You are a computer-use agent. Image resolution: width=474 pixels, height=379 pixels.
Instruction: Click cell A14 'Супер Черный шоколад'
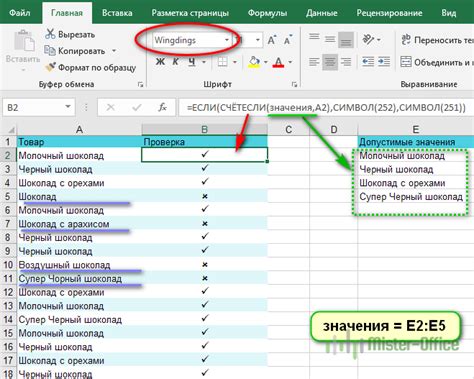coord(79,319)
